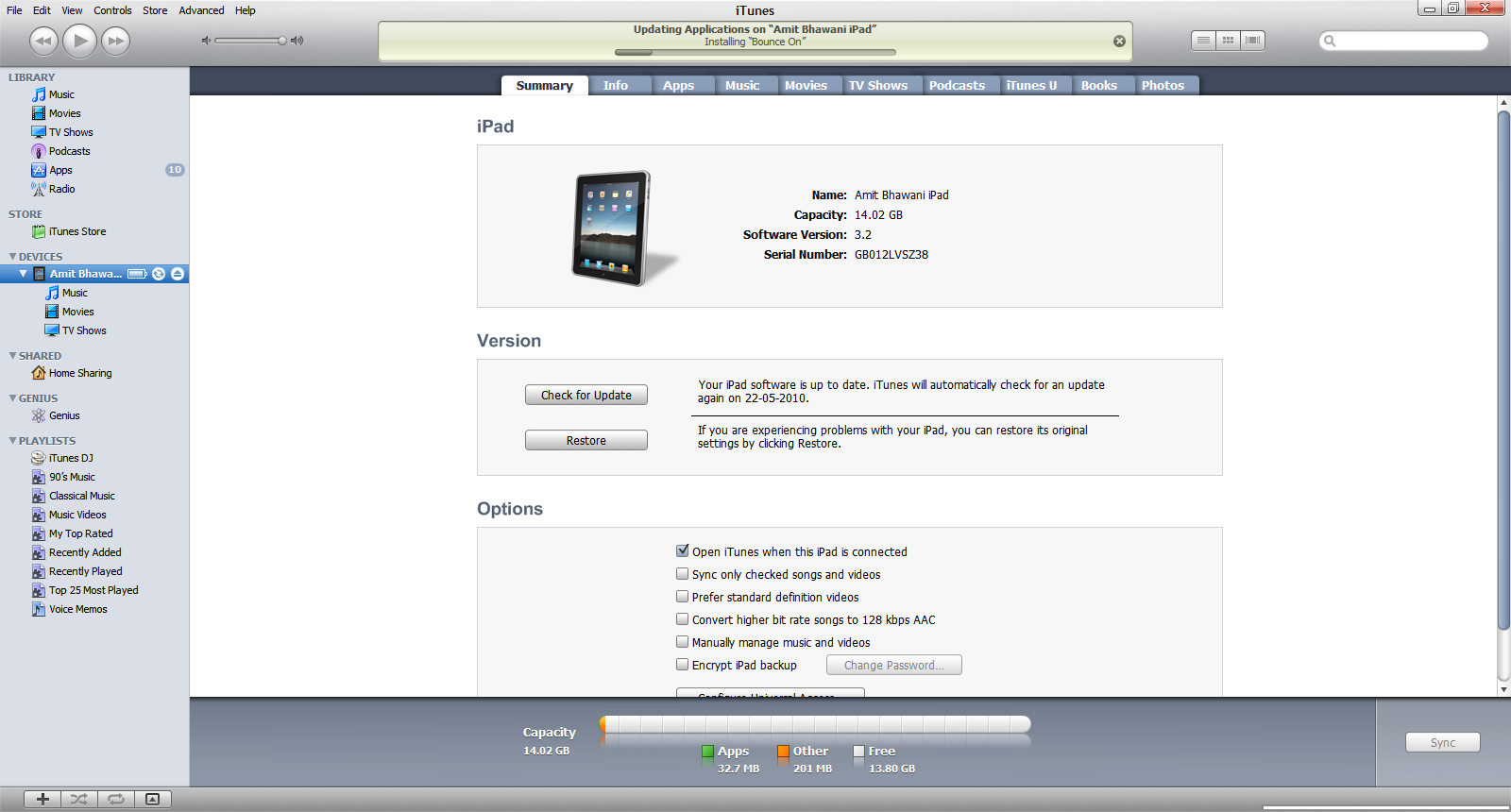Click the capacity usage bar

click(x=815, y=724)
